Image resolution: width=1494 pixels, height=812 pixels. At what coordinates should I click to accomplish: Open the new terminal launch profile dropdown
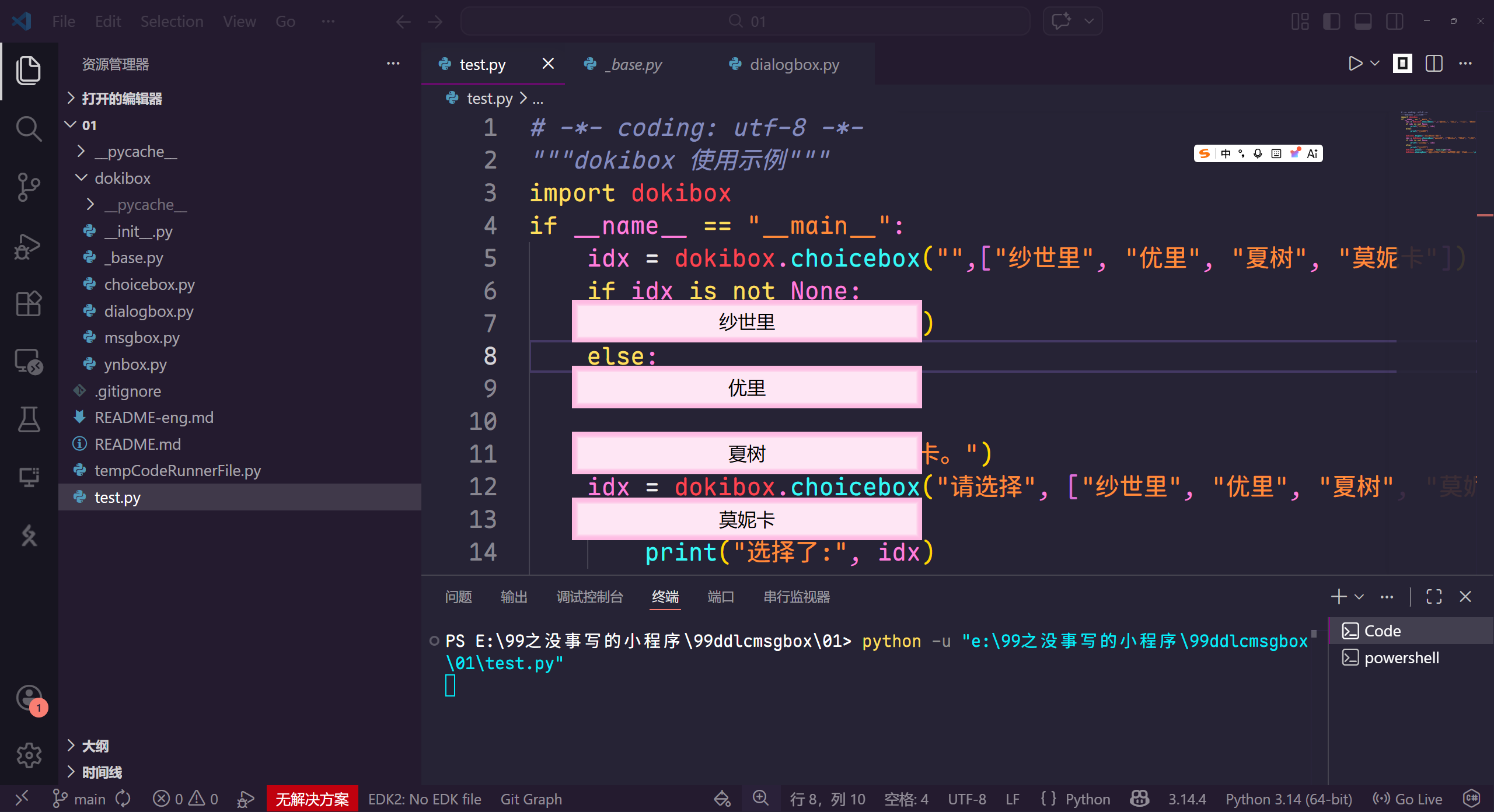point(1359,597)
